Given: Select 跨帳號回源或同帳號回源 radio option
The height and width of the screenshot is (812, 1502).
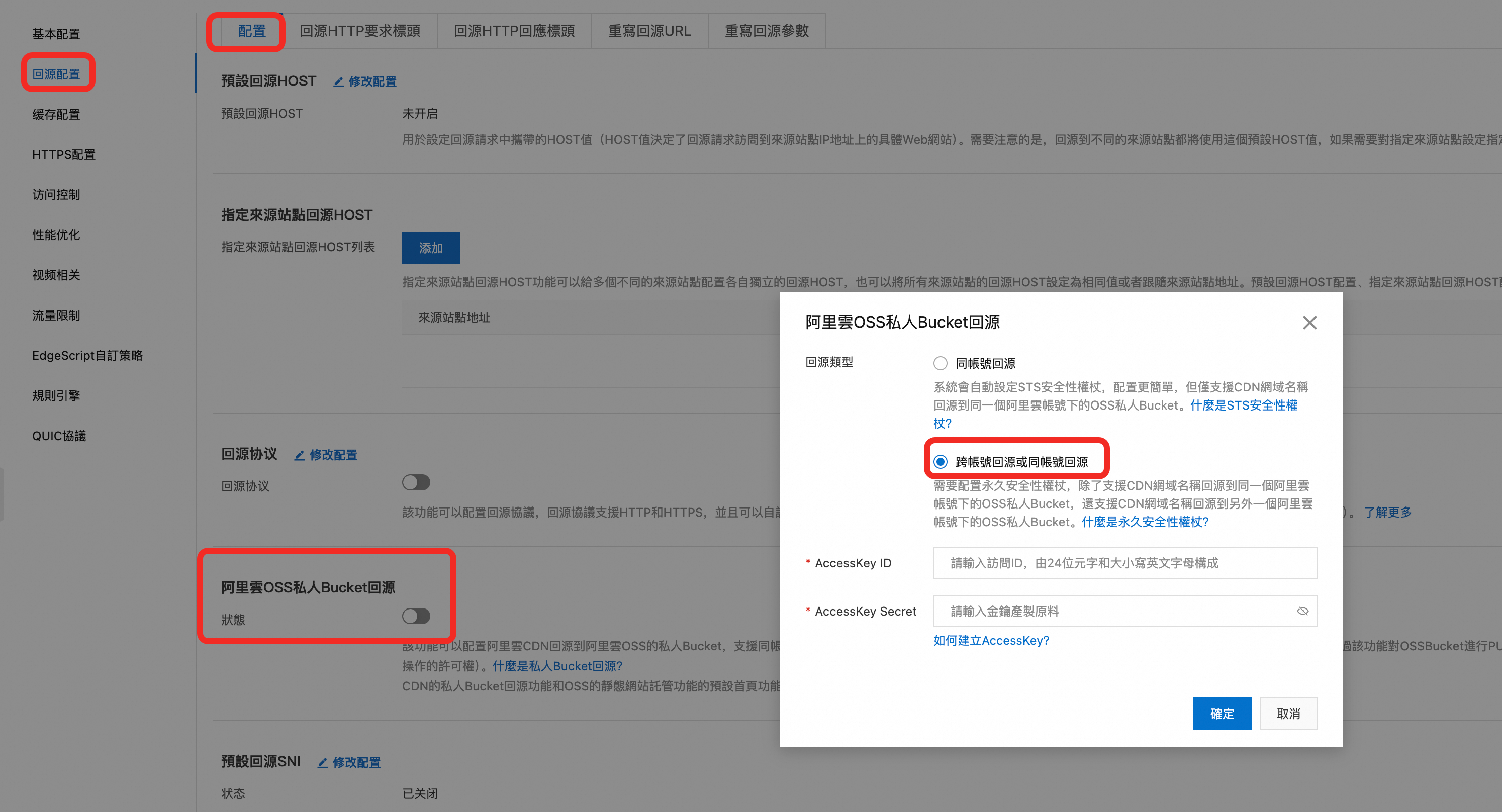Looking at the screenshot, I should [940, 462].
